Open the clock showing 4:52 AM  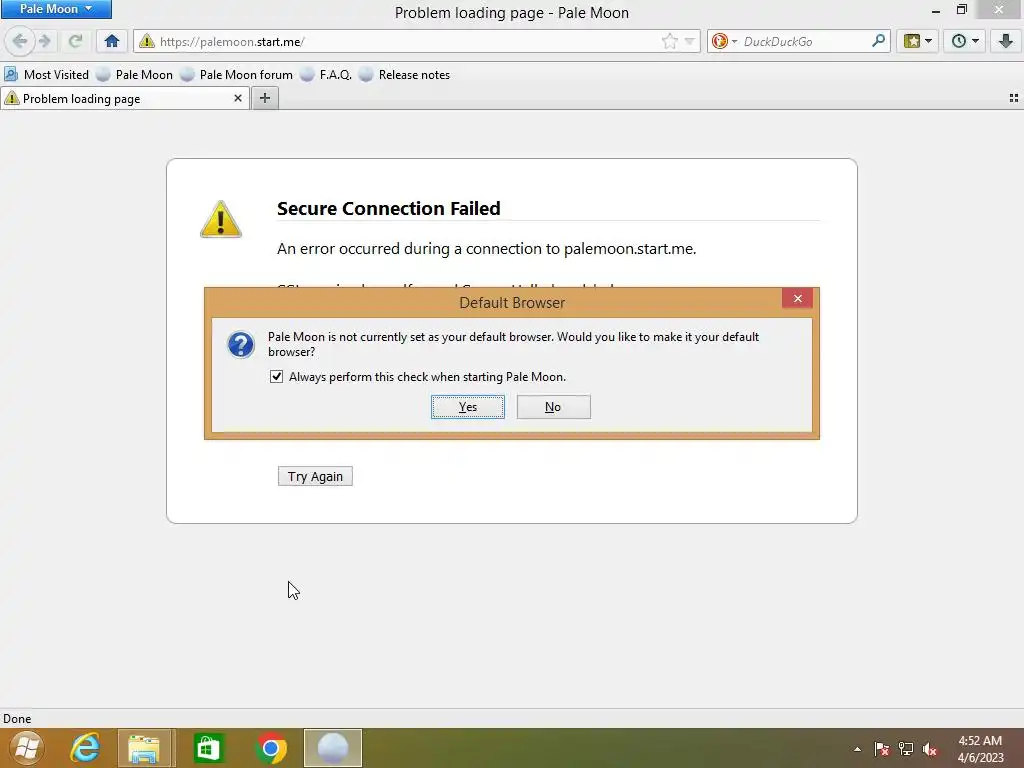980,749
